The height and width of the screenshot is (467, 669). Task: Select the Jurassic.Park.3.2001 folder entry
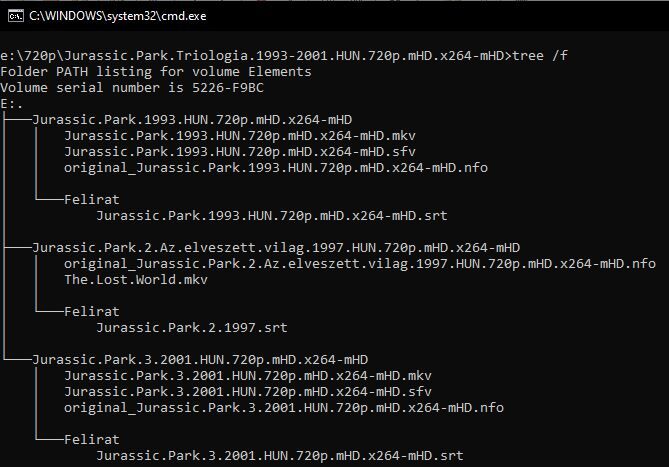(200, 360)
